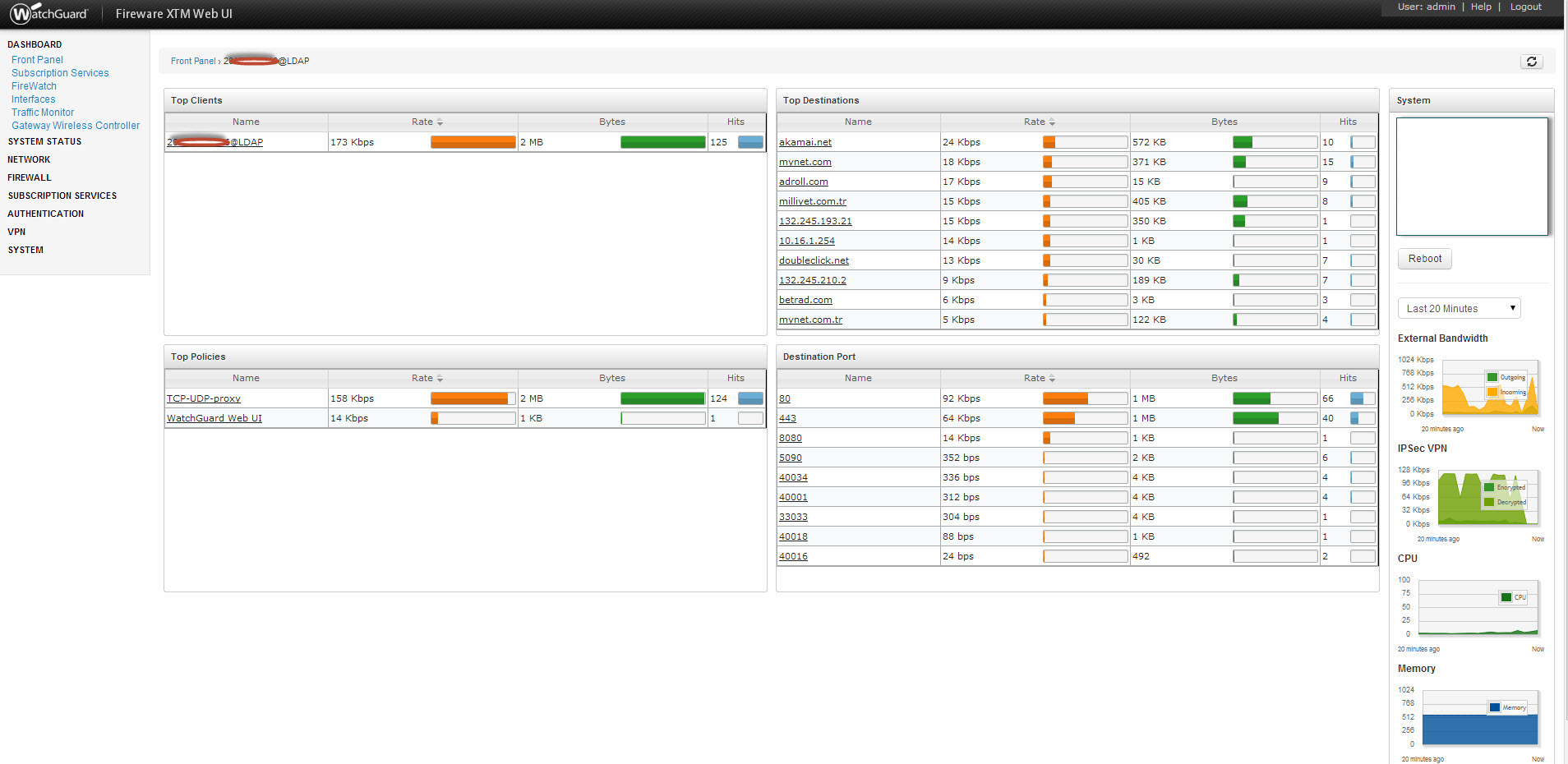The image size is (1568, 764).
Task: Expand NETWORK section
Action: coord(29,159)
